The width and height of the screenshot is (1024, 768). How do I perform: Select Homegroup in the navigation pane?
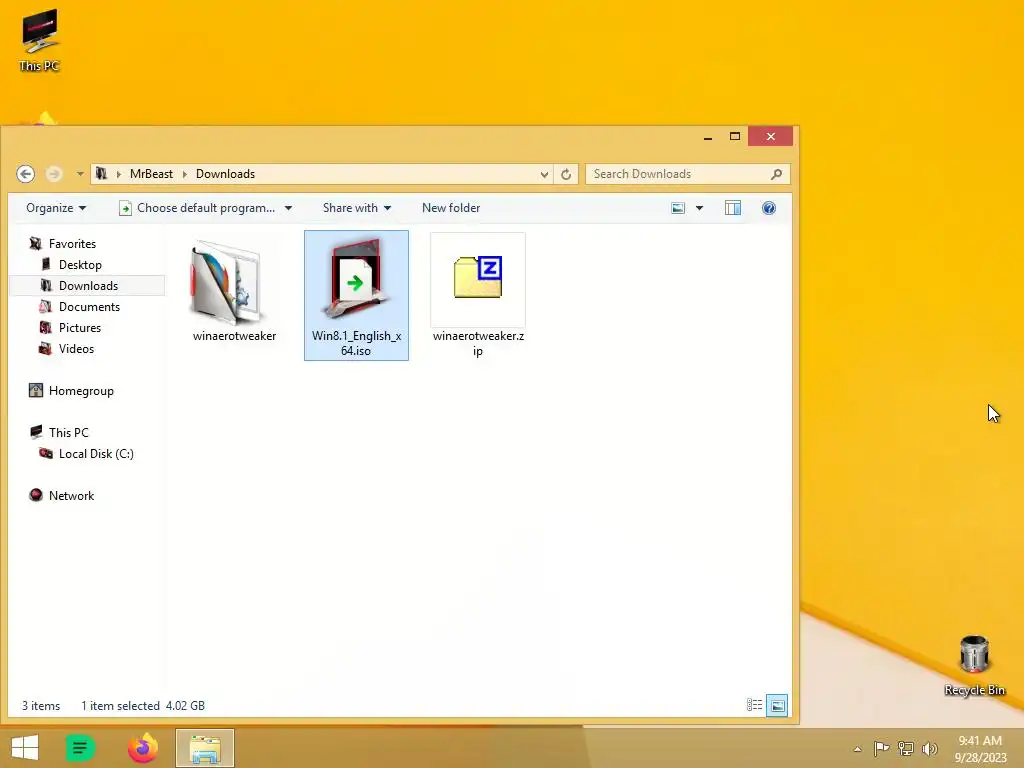coord(81,391)
